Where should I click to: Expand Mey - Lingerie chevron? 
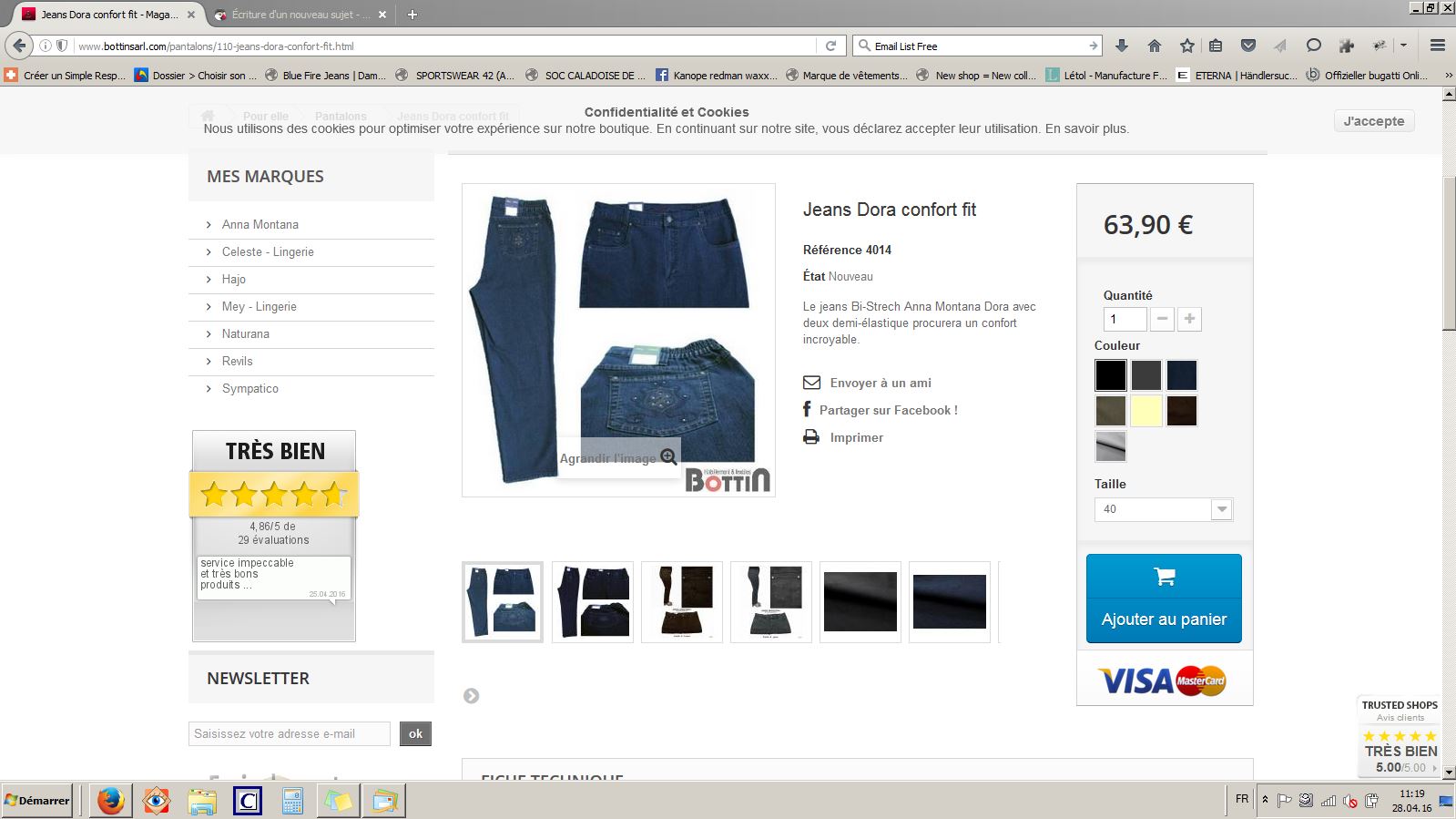(x=209, y=307)
